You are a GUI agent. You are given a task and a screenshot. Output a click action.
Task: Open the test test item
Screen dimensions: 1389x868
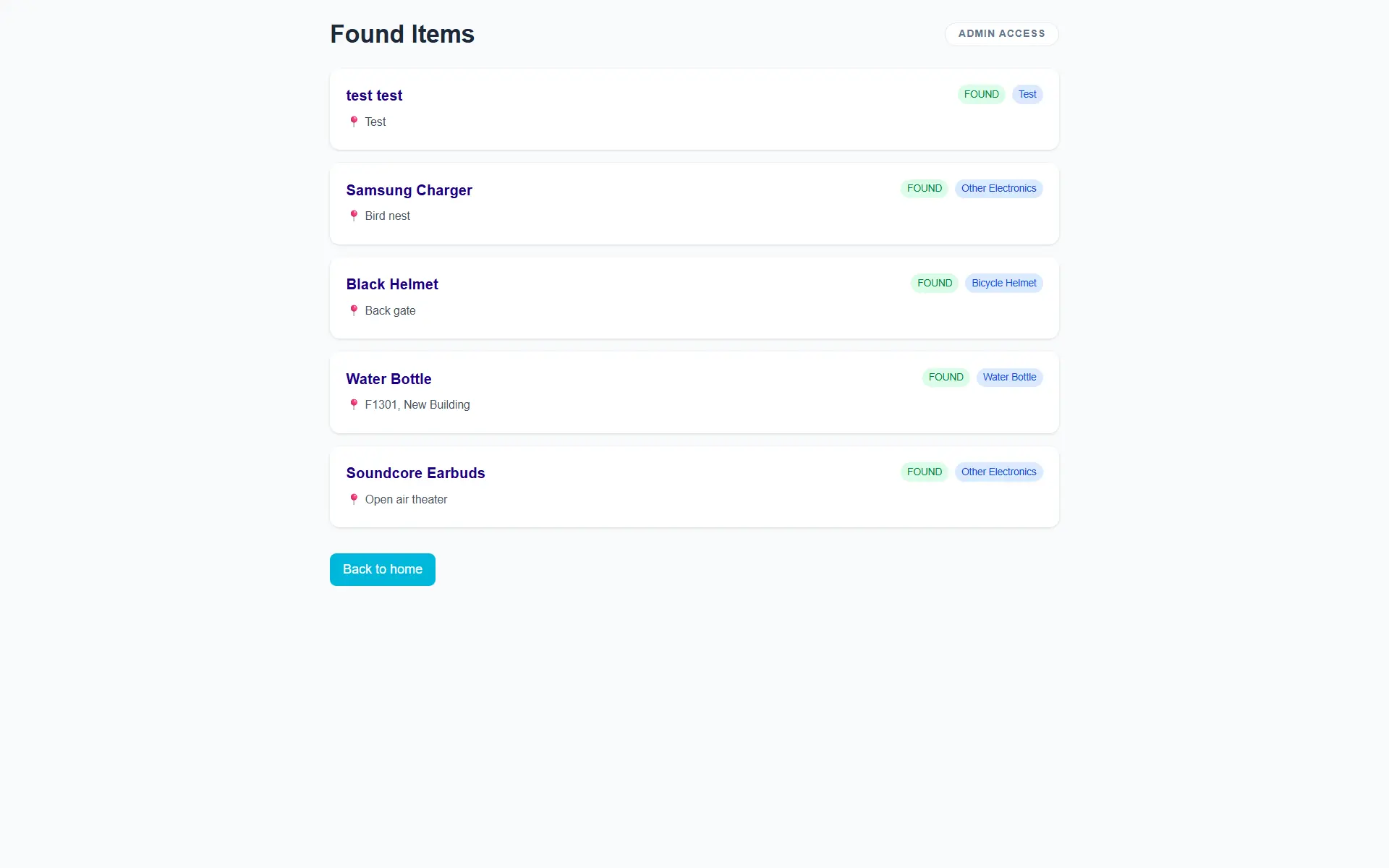[x=374, y=95]
